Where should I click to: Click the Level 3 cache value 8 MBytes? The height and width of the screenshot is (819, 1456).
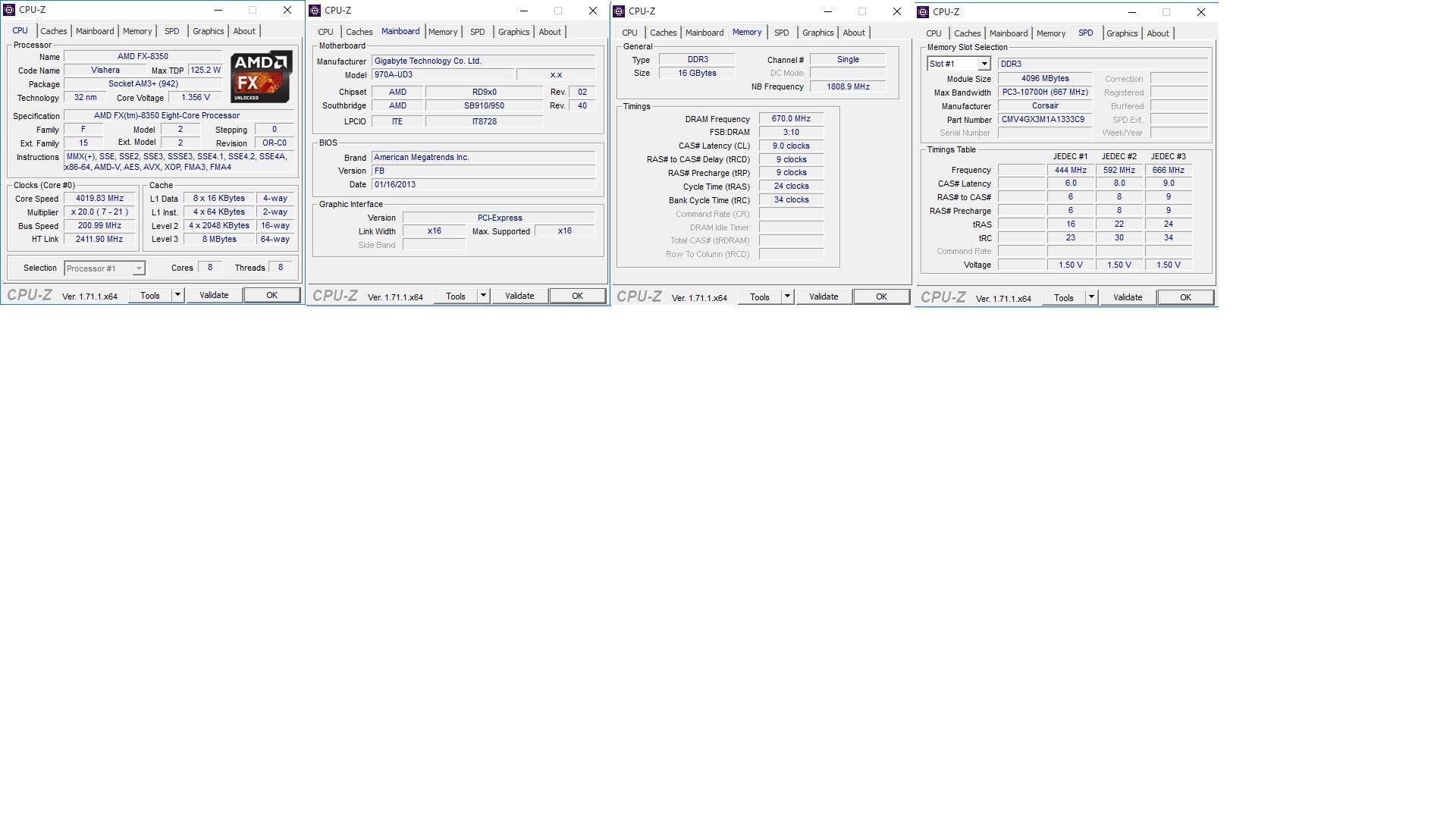219,239
